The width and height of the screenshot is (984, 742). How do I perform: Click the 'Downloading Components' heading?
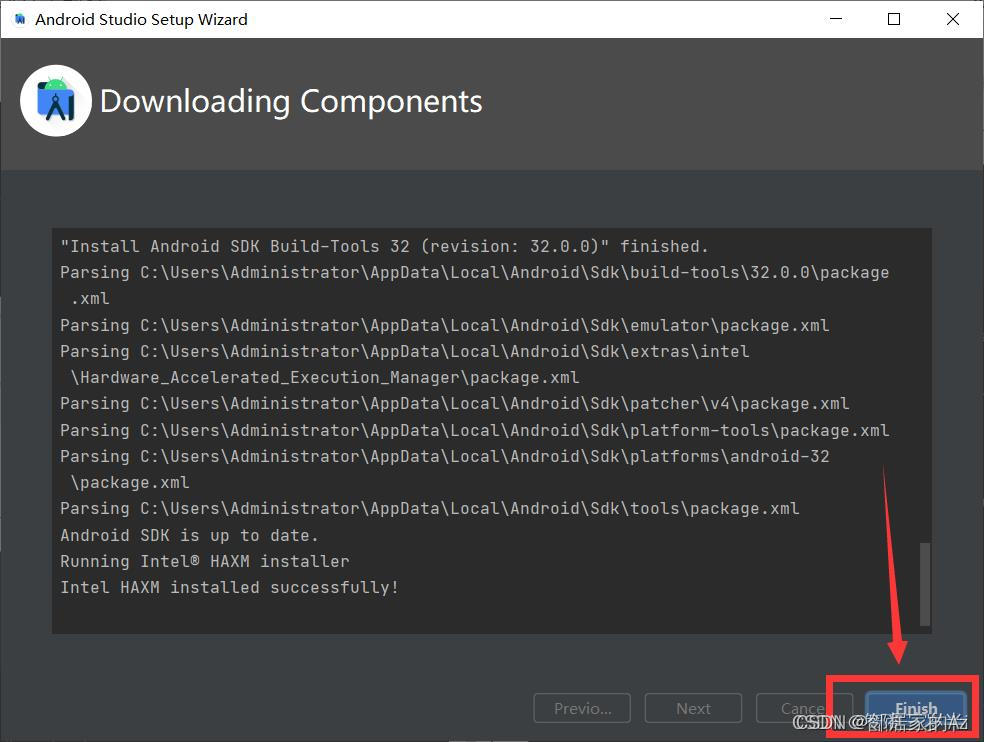coord(291,102)
